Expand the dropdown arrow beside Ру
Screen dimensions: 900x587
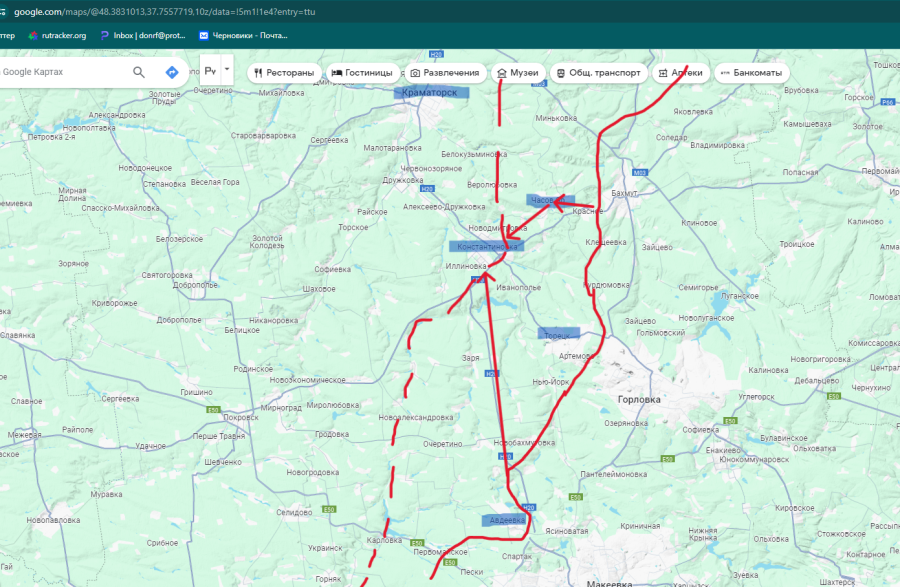pyautogui.click(x=227, y=69)
